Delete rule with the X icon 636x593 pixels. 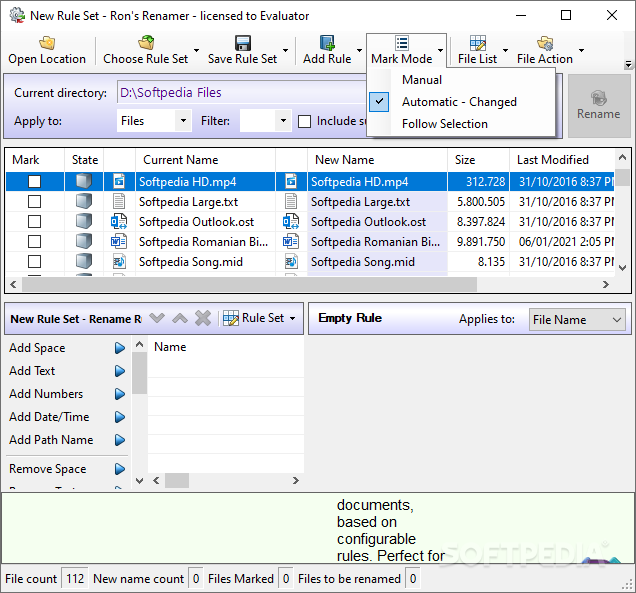[x=203, y=318]
